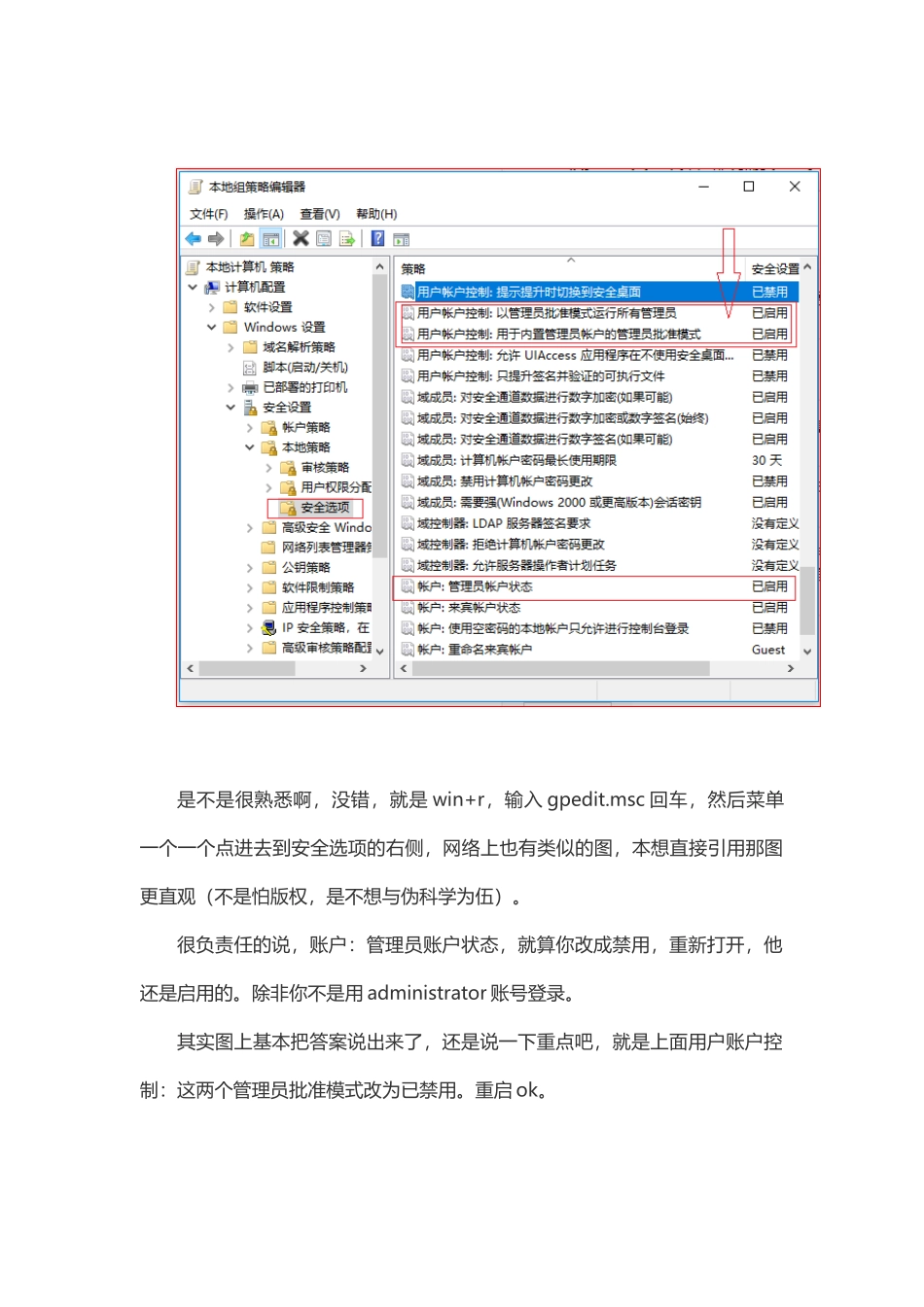Open the 帮助(H) menu
The image size is (924, 1307).
pyautogui.click(x=376, y=214)
